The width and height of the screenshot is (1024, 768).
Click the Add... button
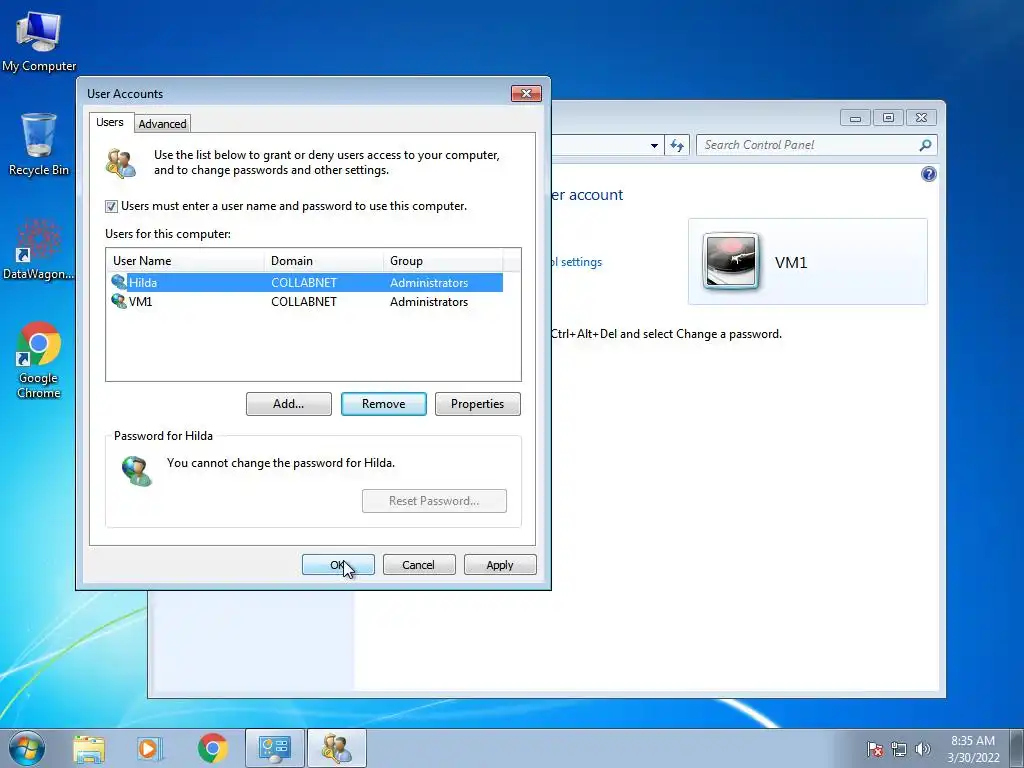[289, 404]
